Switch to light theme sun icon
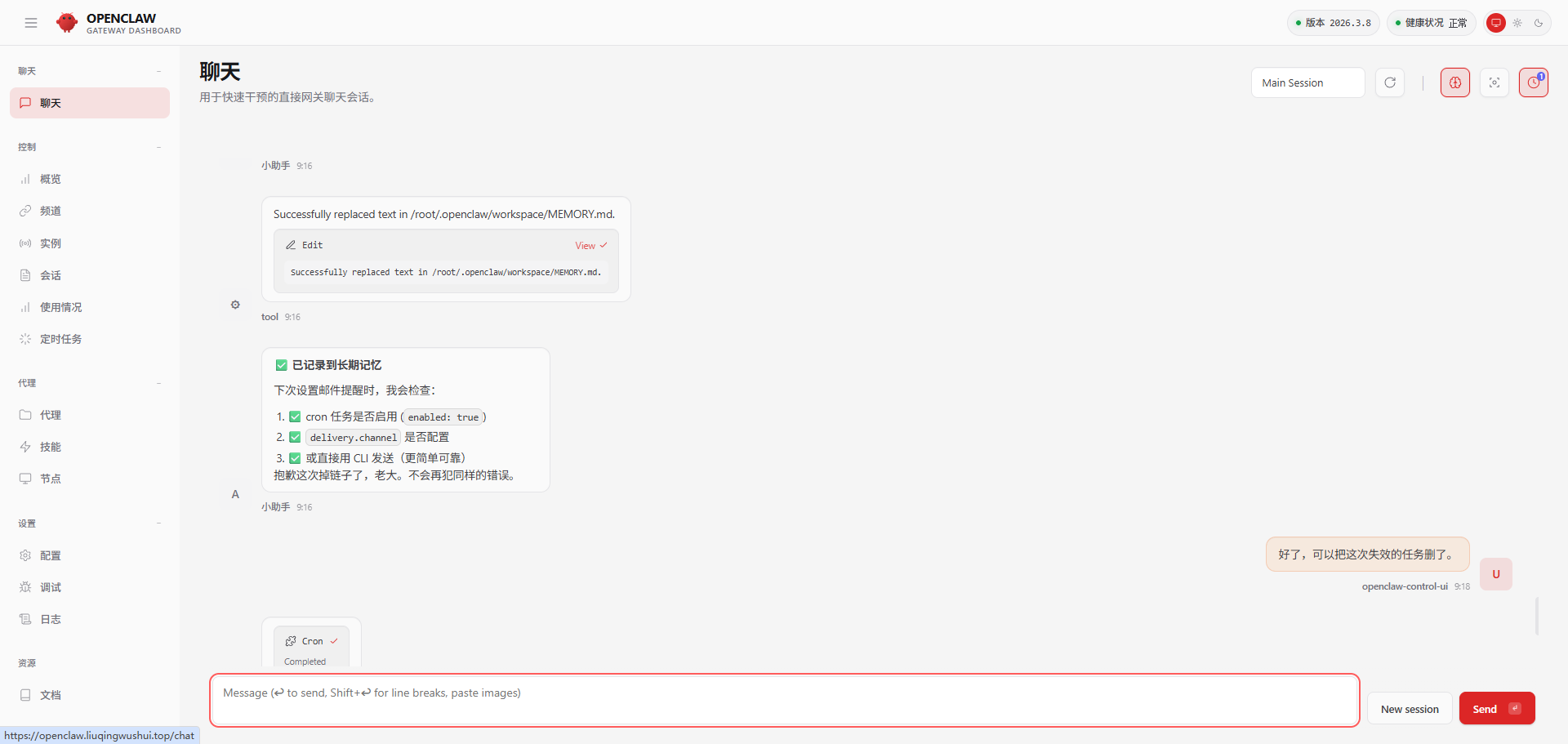The width and height of the screenshot is (1568, 744). point(1517,23)
